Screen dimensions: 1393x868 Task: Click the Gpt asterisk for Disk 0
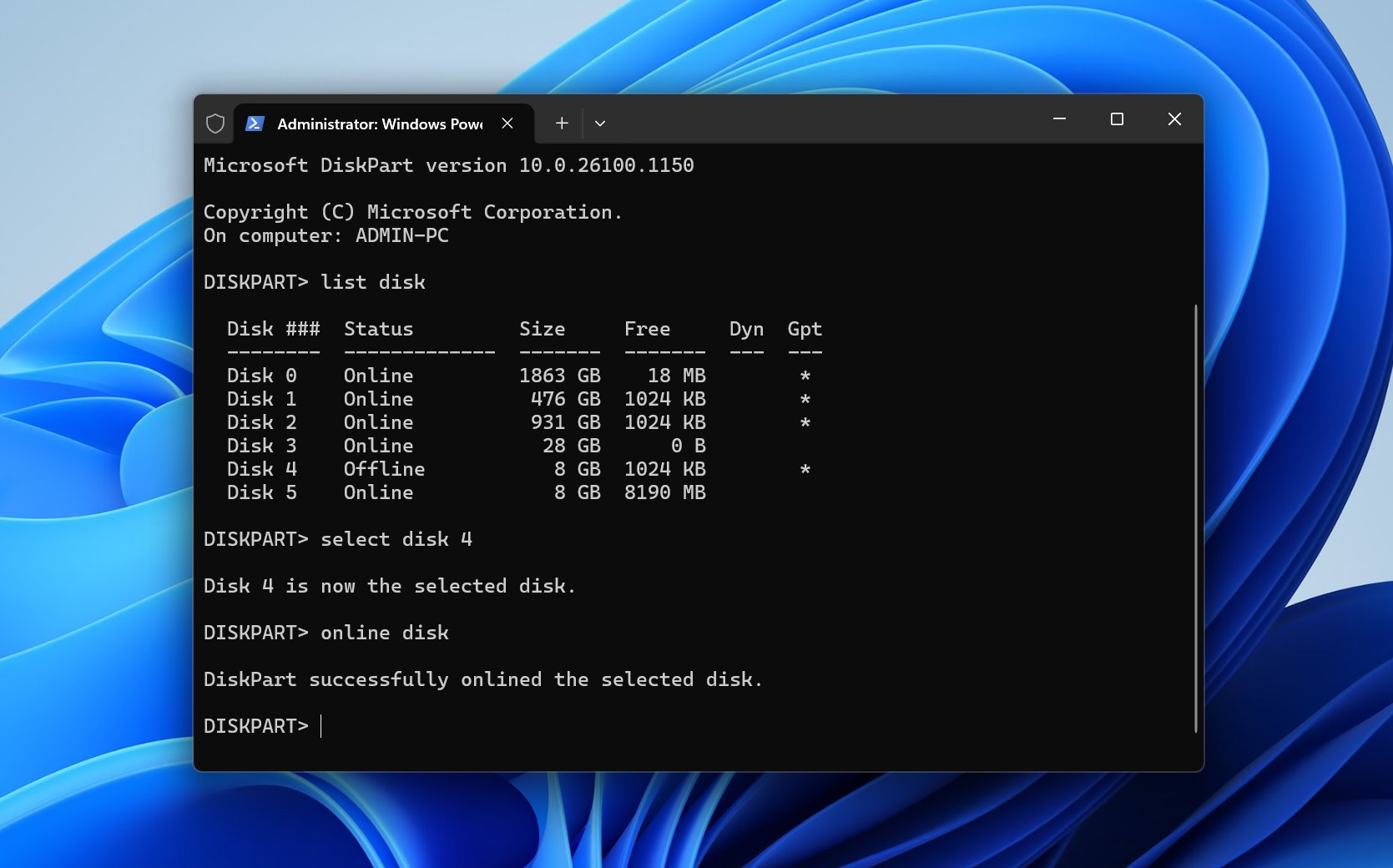point(804,376)
